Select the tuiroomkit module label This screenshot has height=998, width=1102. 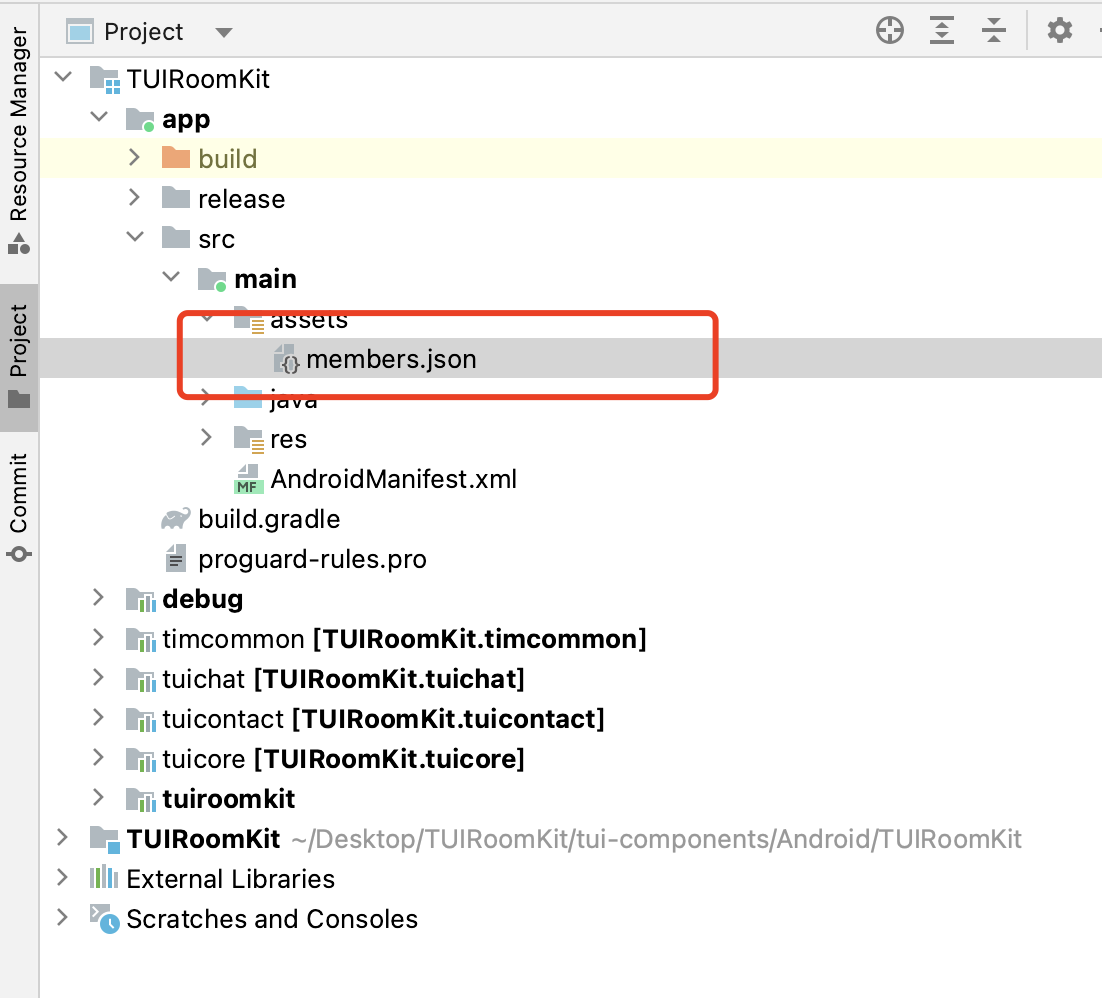coord(228,799)
